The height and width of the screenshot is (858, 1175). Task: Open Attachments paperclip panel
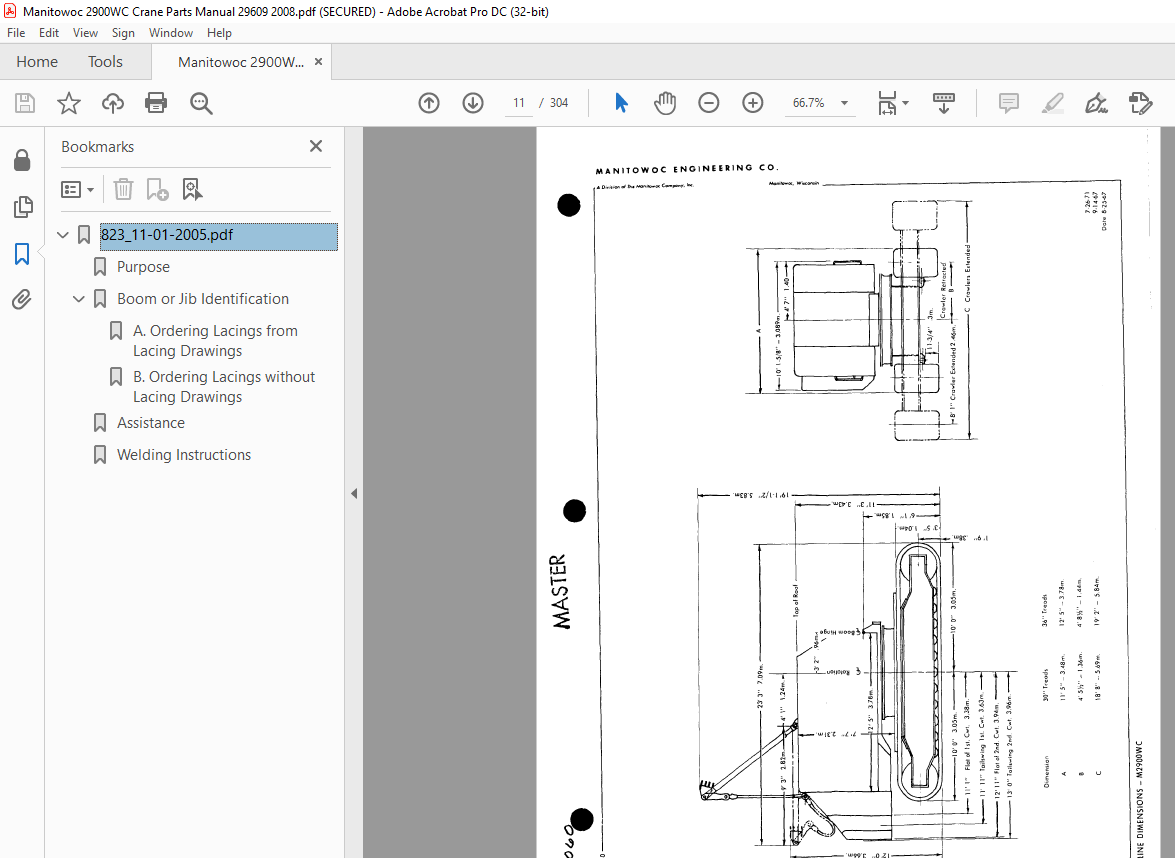[22, 300]
